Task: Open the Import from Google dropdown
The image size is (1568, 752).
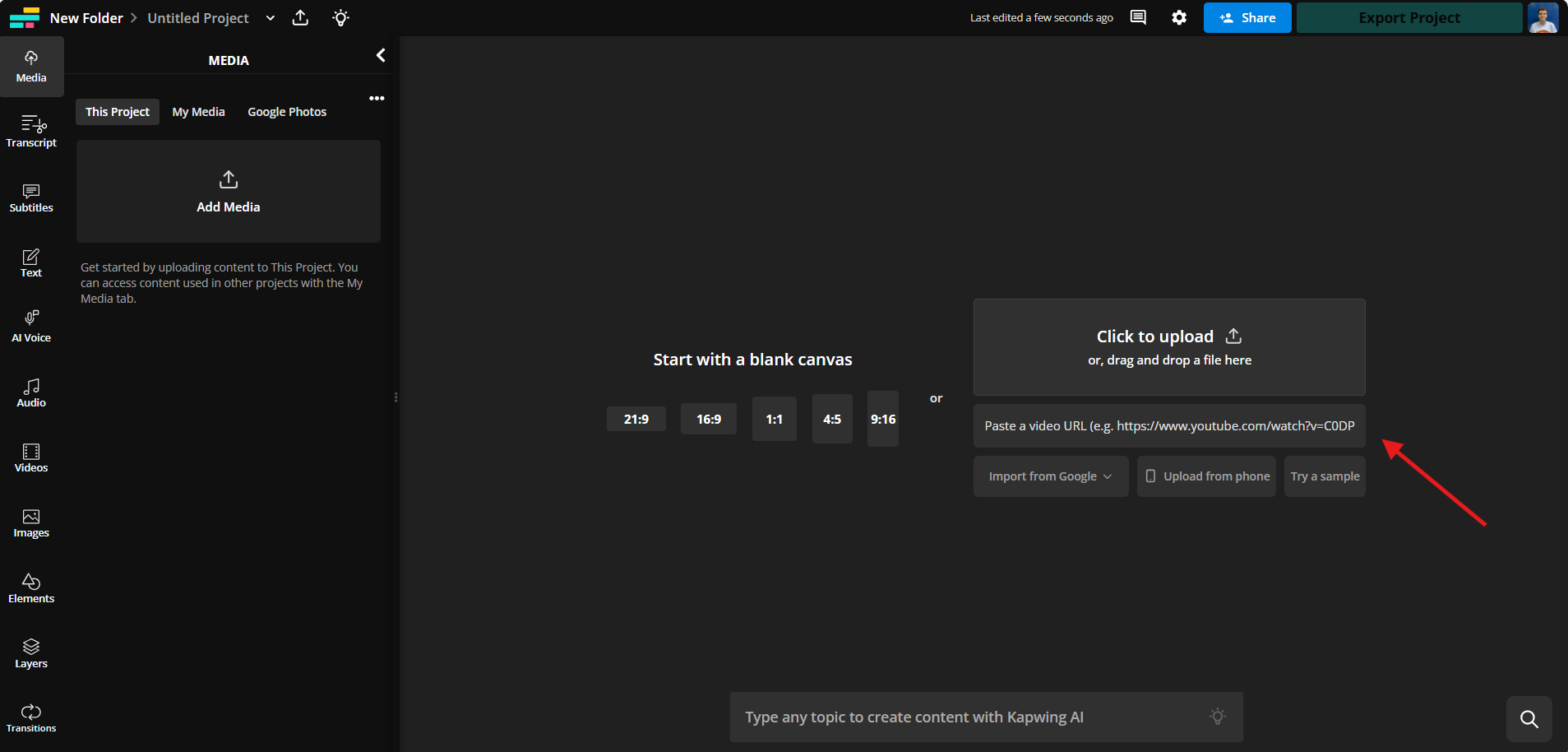Action: coord(1050,476)
